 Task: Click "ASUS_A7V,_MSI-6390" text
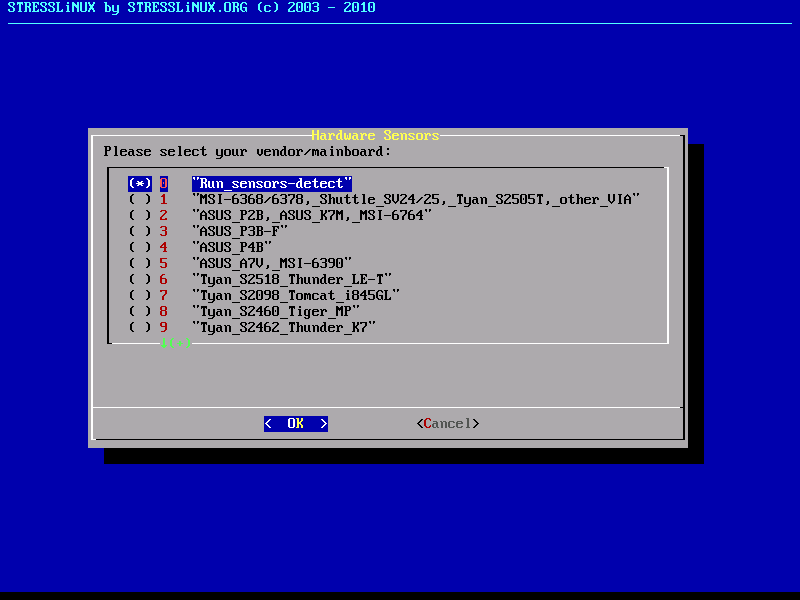(272, 263)
